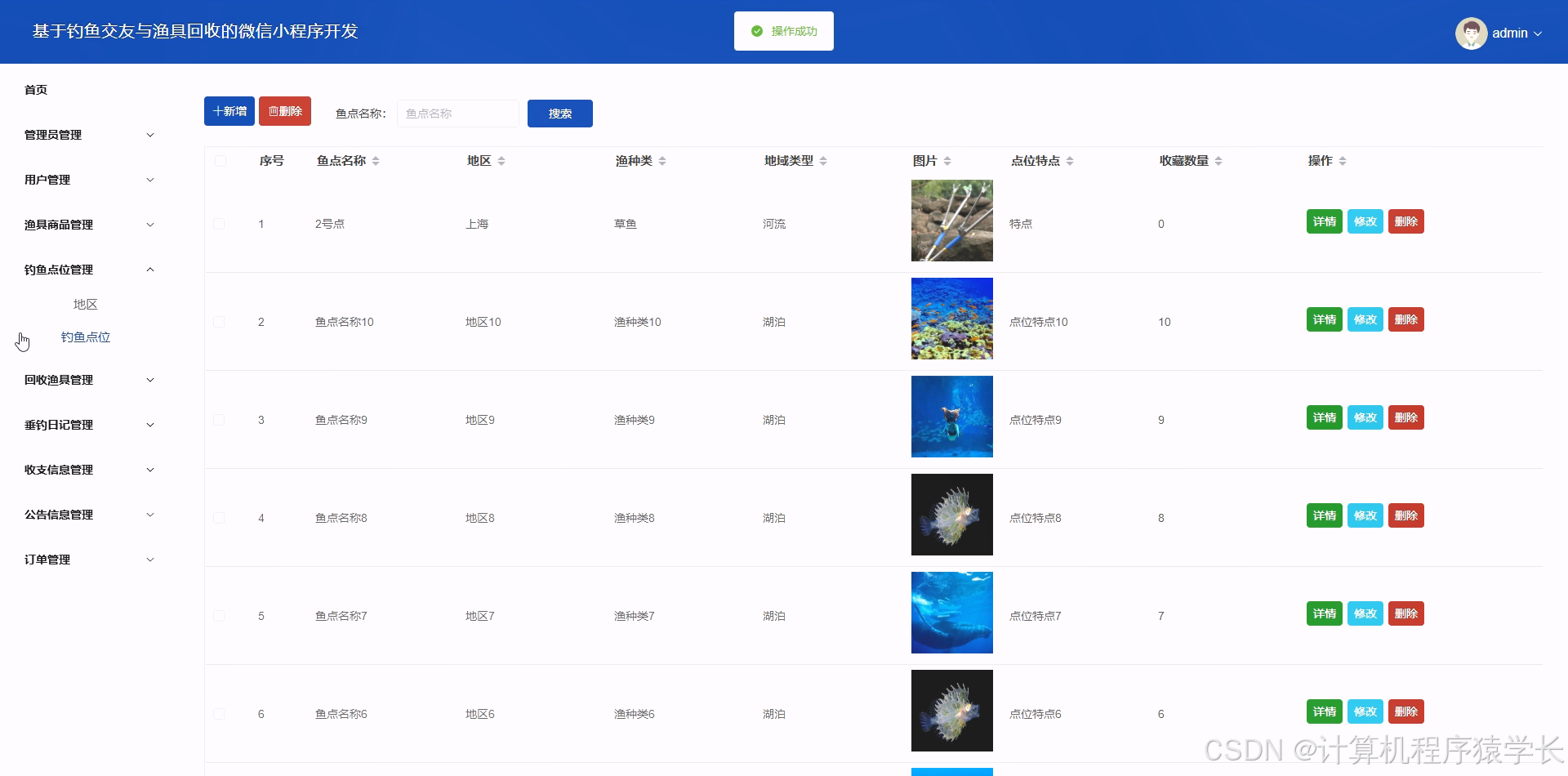Screen dimensions: 1568x776
Task: Click 删除 for row 鱼点名称9
Action: click(1406, 417)
